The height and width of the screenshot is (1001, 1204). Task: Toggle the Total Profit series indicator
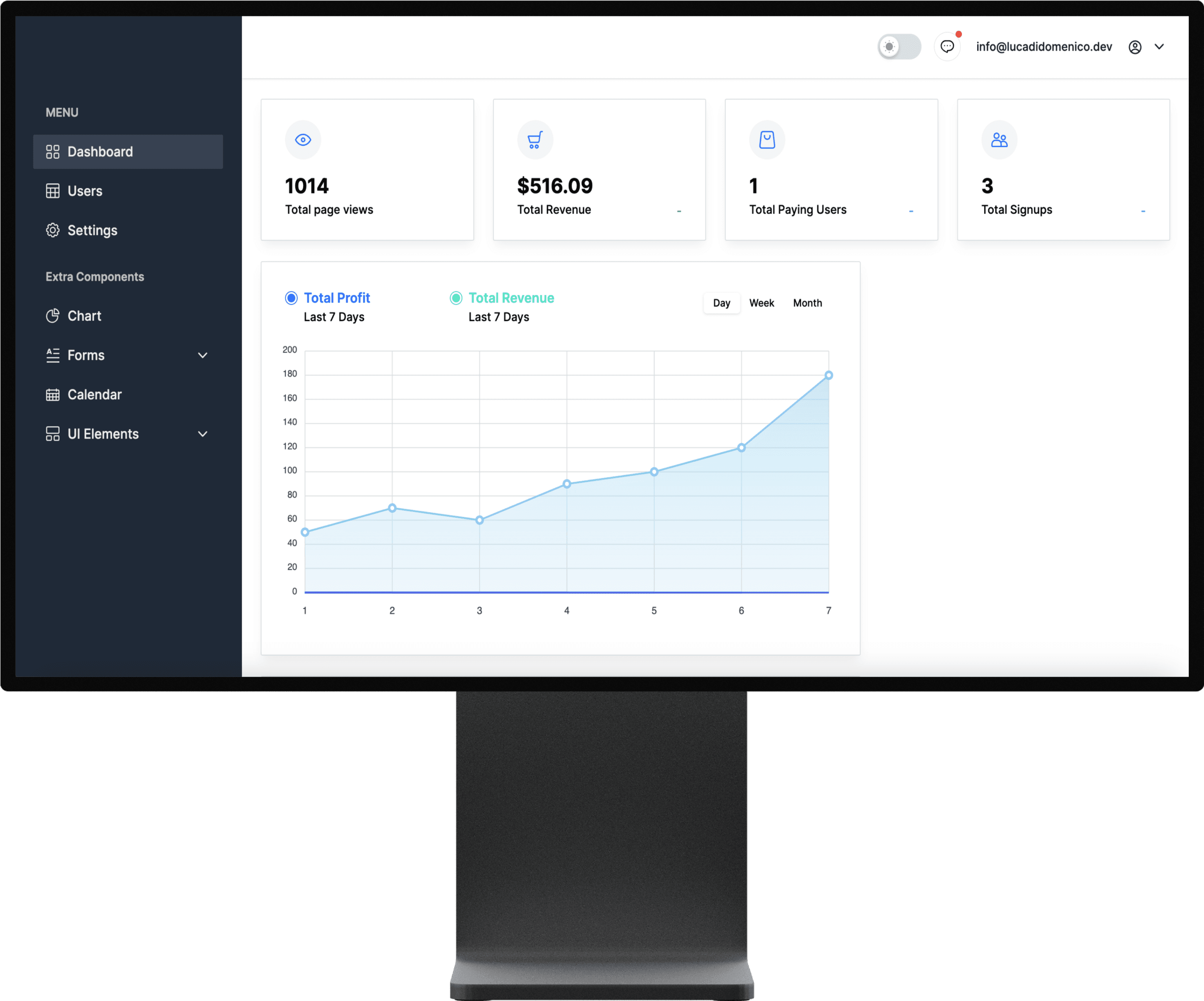click(x=291, y=298)
